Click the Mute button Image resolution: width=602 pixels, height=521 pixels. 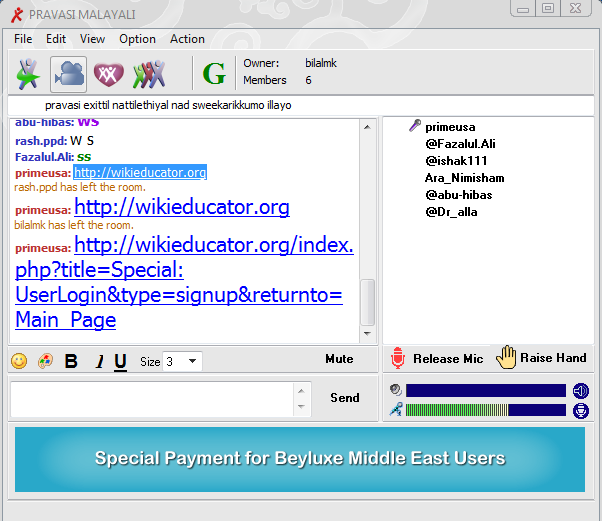(x=339, y=359)
